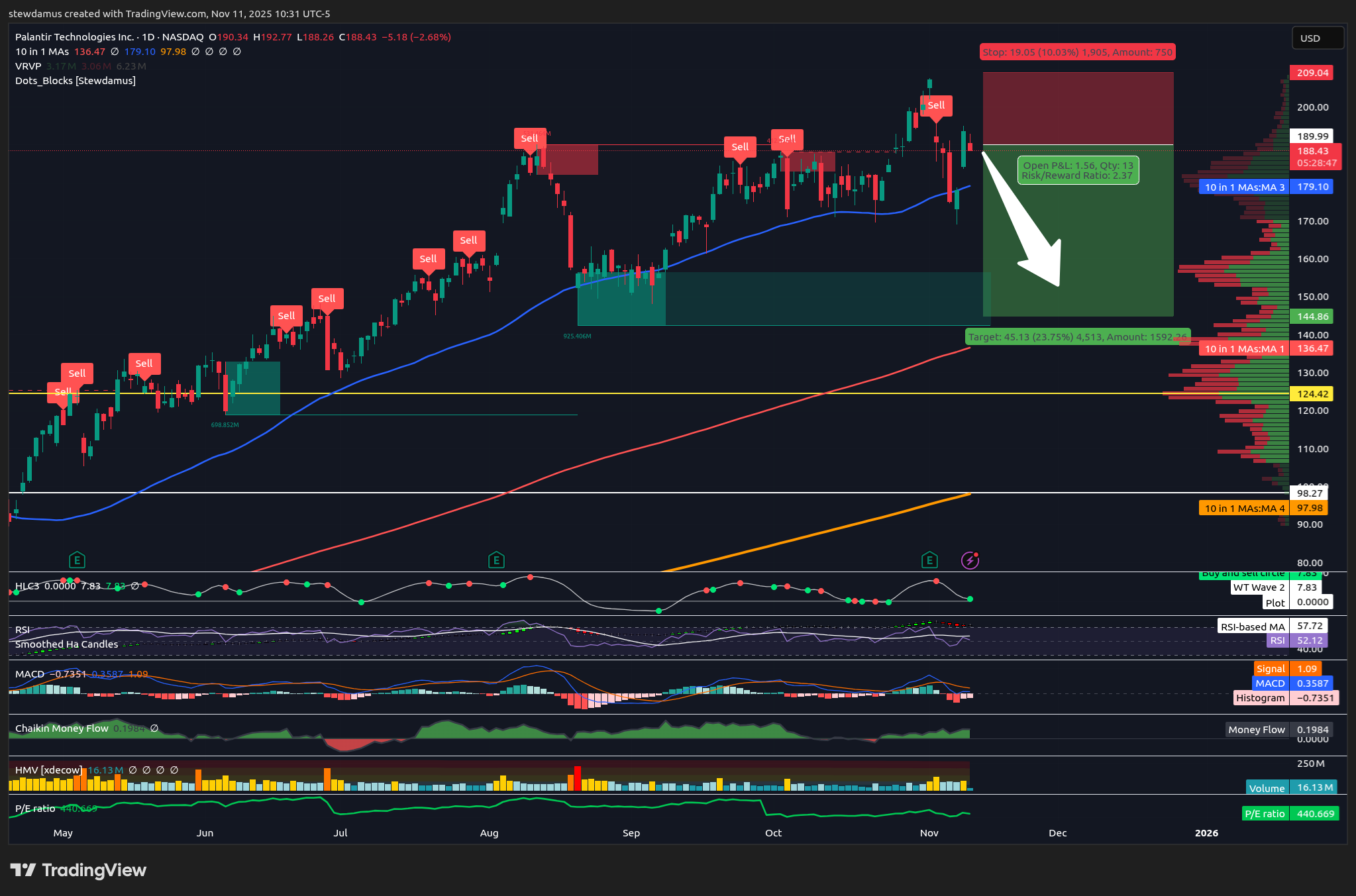Open the purple lightning event icon

pyautogui.click(x=970, y=560)
